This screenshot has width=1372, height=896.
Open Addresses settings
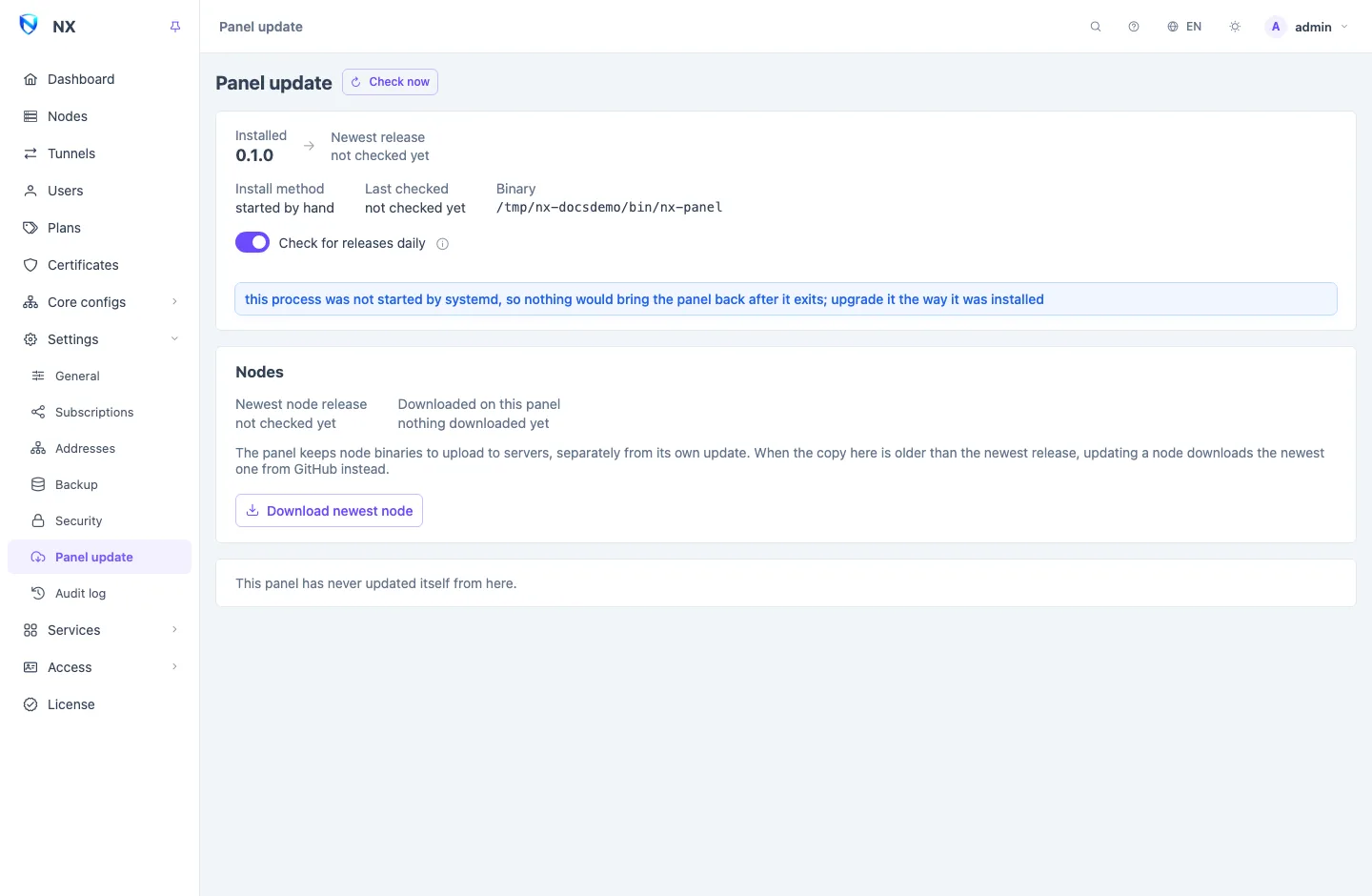tap(99, 448)
